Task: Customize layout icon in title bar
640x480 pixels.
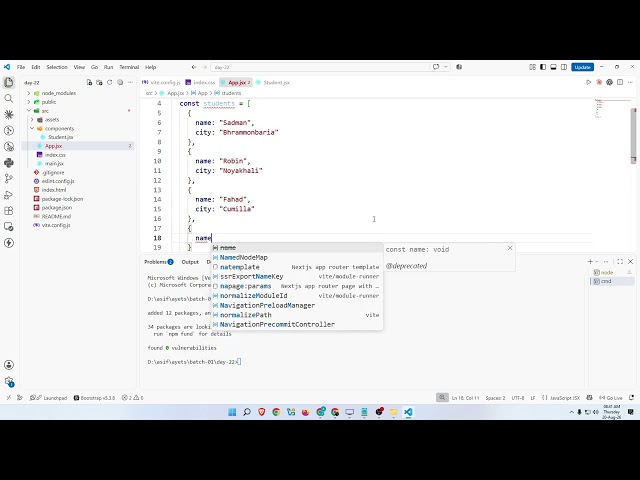Action: point(532,67)
